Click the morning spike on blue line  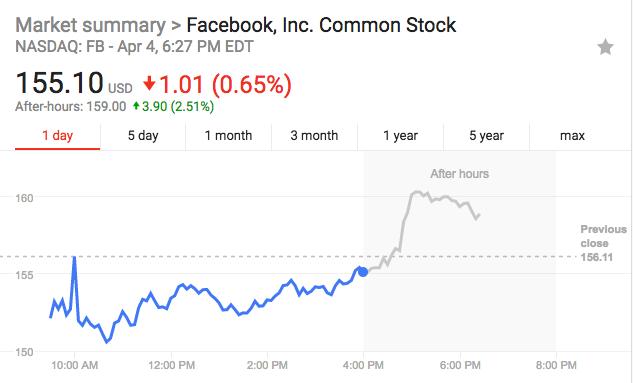click(x=74, y=260)
